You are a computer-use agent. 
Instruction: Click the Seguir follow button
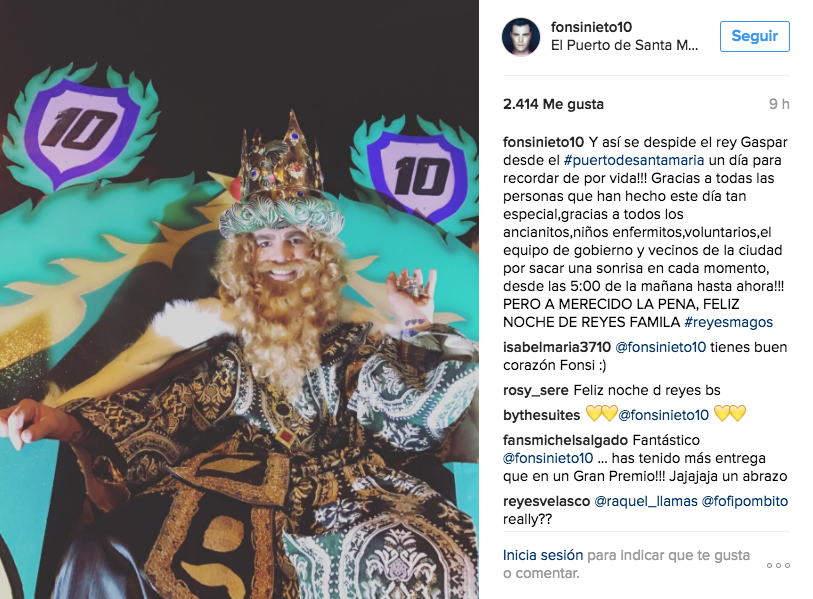(x=754, y=36)
